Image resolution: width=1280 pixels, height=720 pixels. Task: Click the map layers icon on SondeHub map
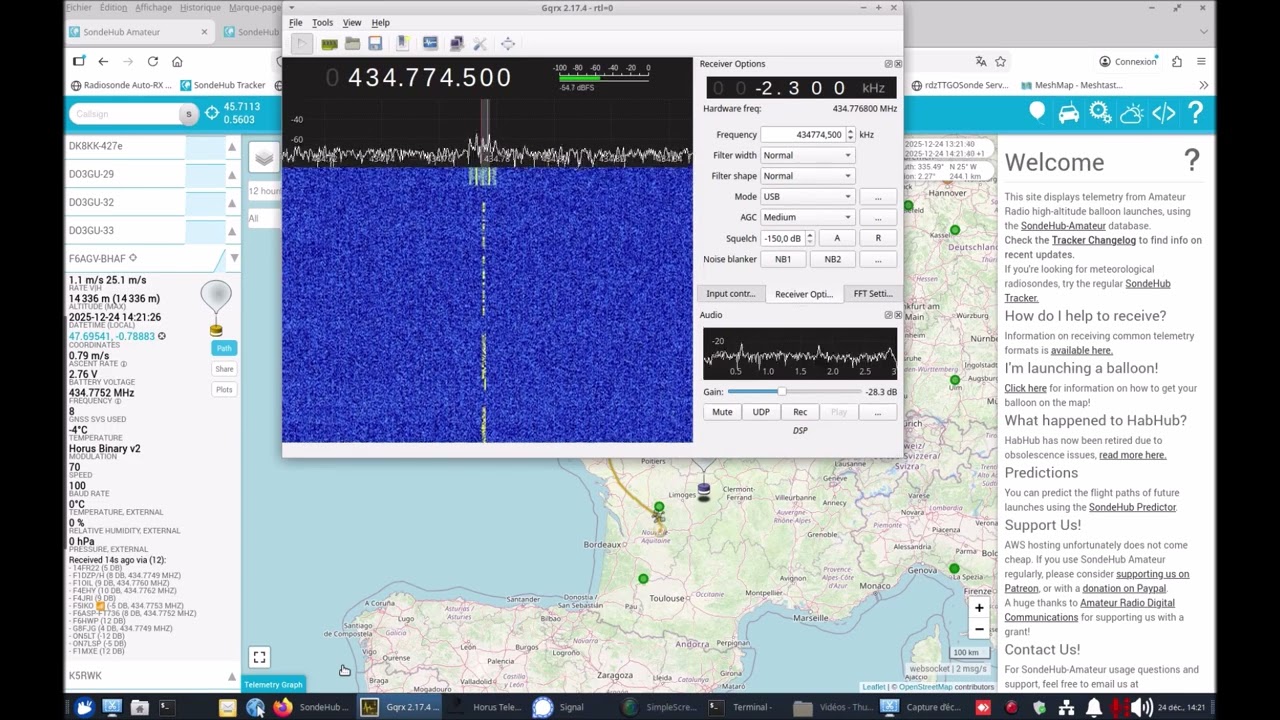coord(264,158)
